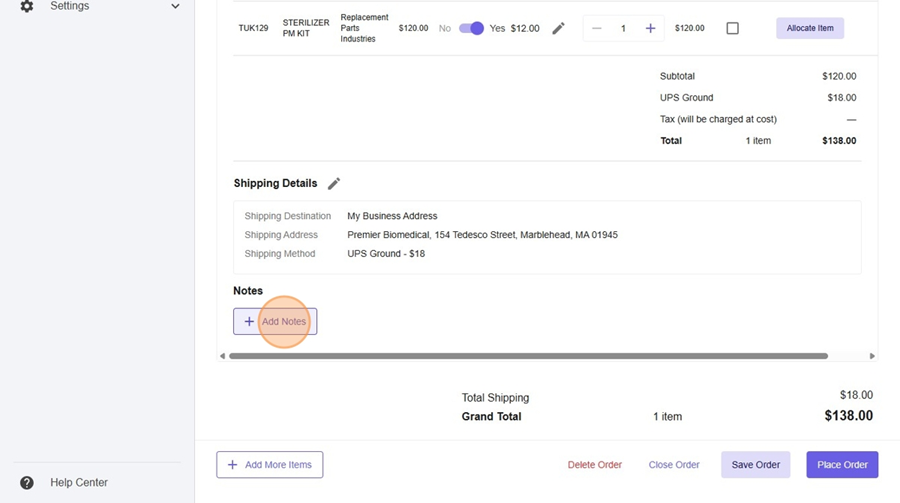Click the horizontal scrollbar right arrow

tap(872, 356)
